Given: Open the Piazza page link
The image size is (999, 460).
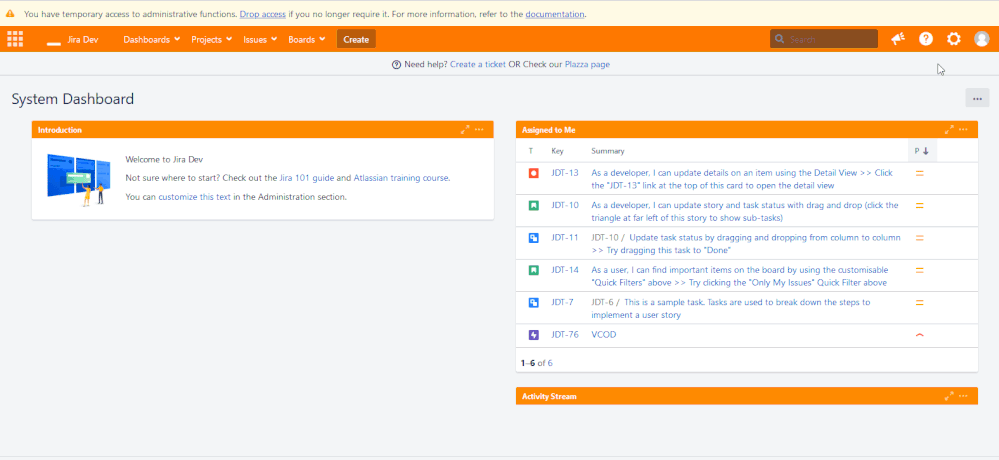Looking at the screenshot, I should [x=587, y=64].
